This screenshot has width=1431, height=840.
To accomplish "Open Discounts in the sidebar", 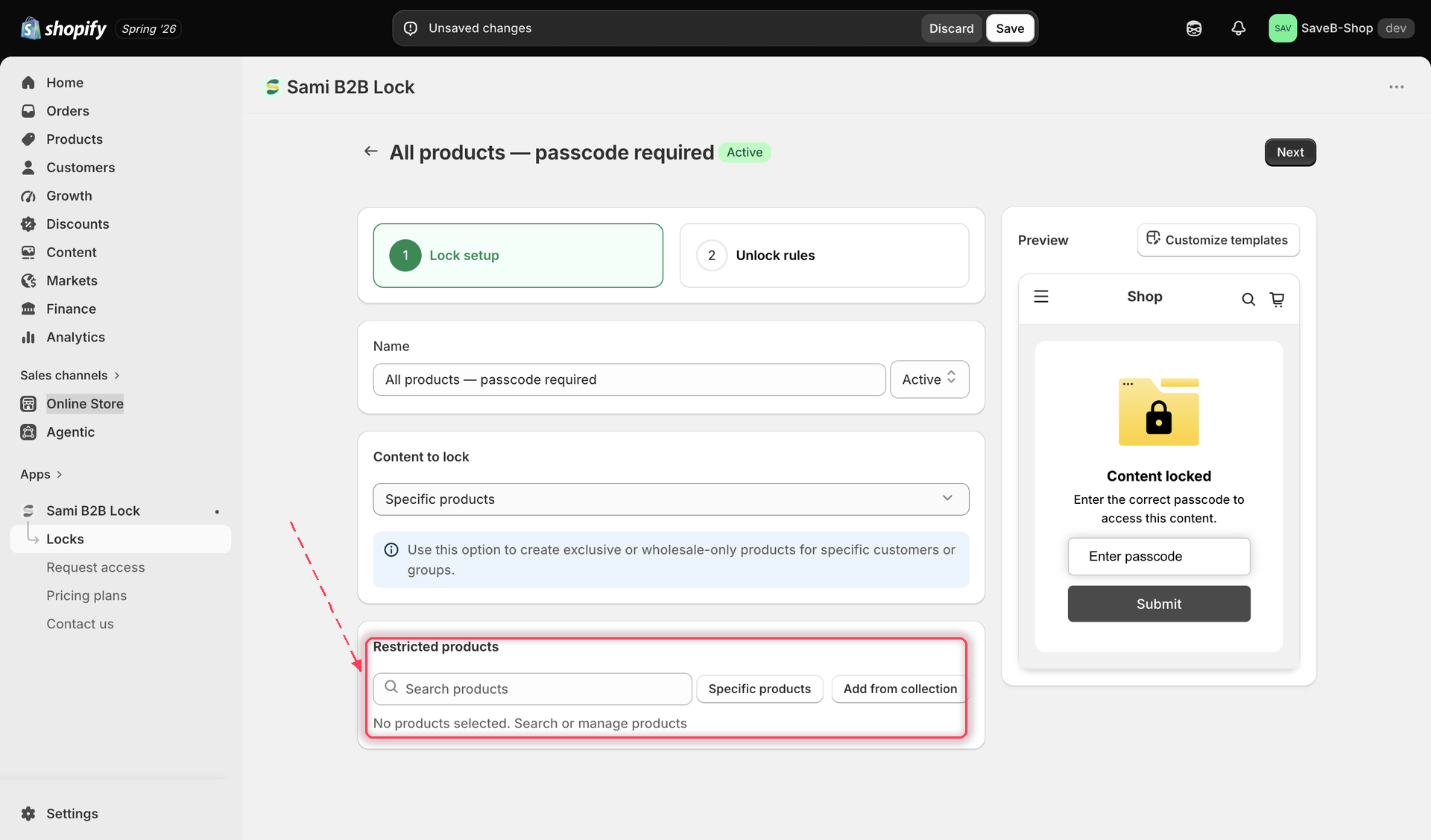I will click(x=78, y=224).
